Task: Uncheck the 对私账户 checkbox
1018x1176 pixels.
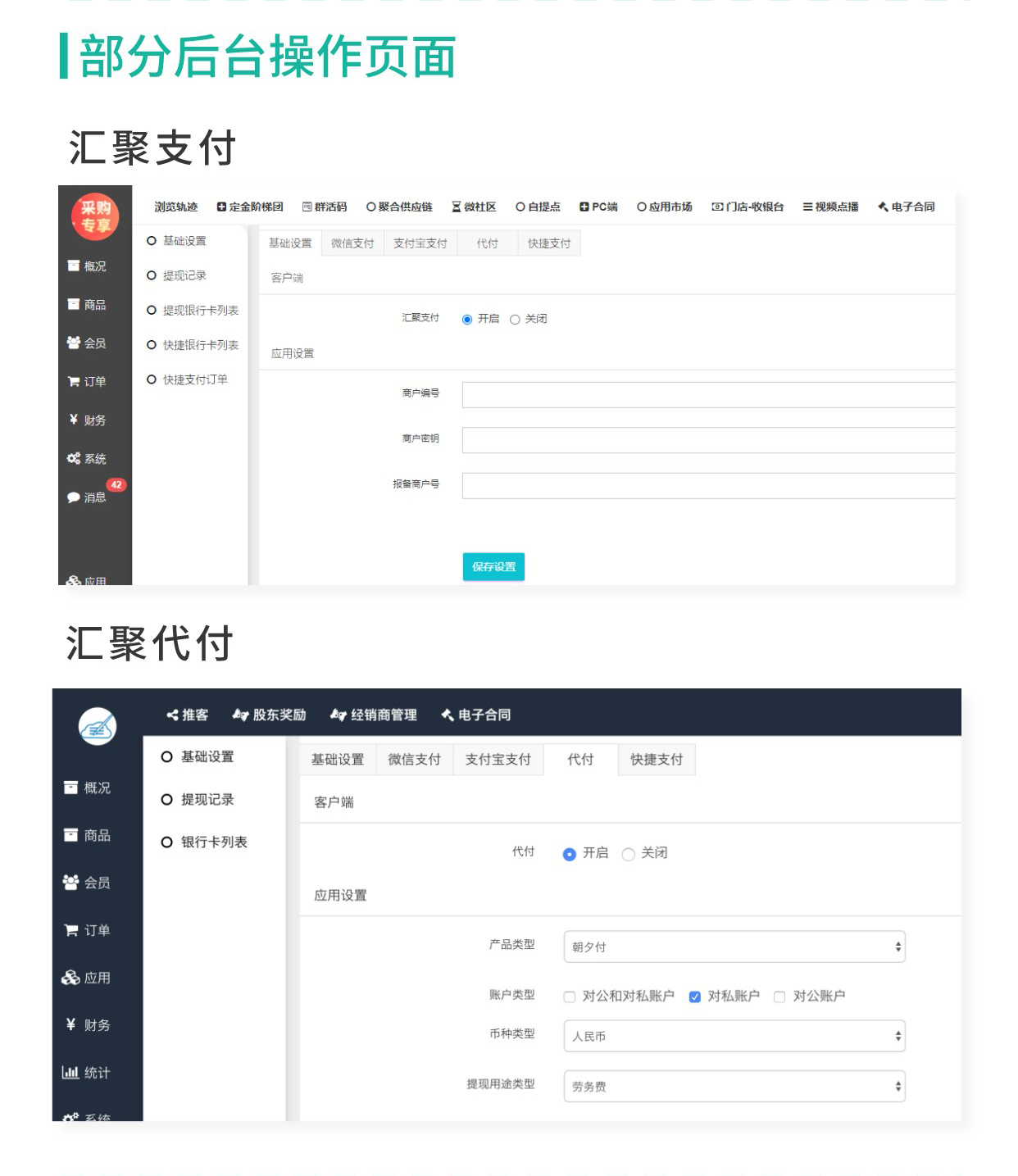Action: click(x=694, y=997)
